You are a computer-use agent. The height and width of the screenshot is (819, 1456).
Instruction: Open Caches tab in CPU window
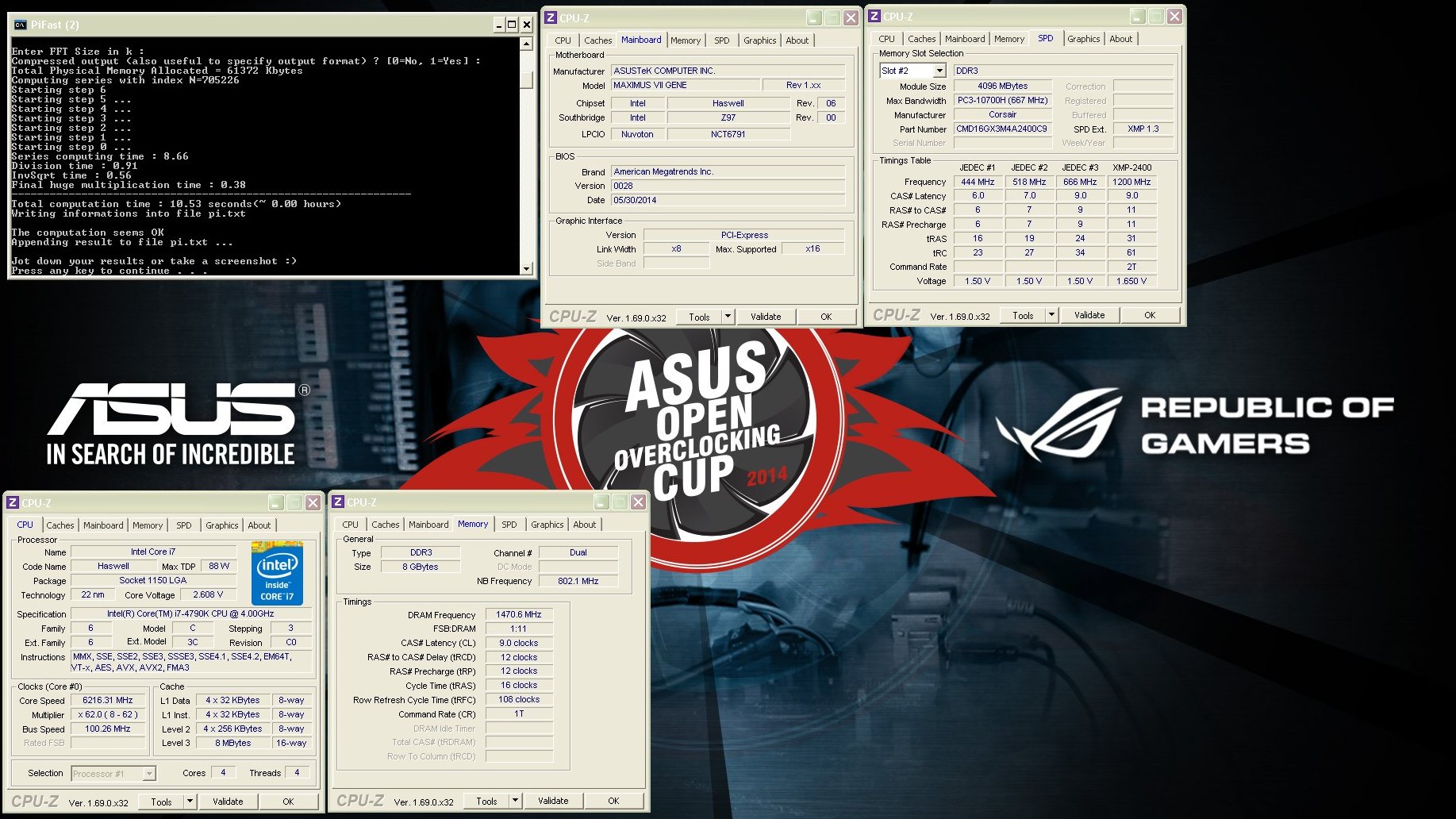[x=60, y=525]
